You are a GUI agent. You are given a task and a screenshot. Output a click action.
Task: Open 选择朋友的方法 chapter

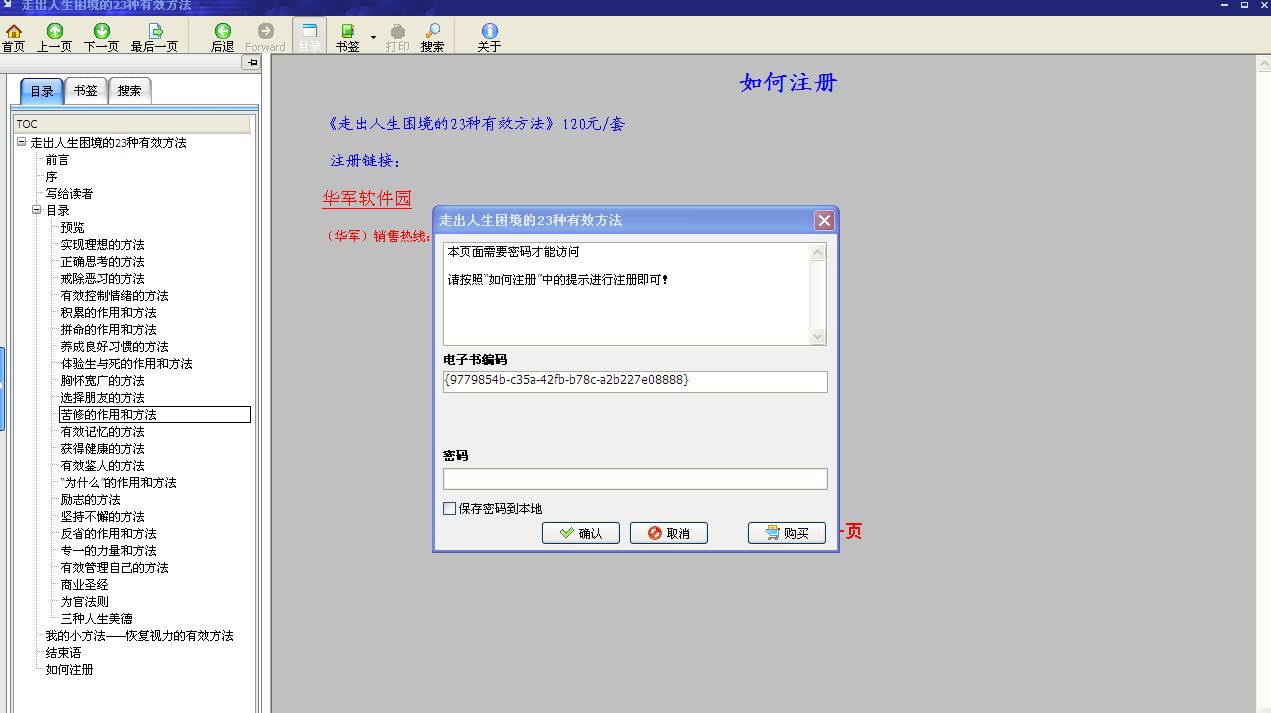click(102, 398)
